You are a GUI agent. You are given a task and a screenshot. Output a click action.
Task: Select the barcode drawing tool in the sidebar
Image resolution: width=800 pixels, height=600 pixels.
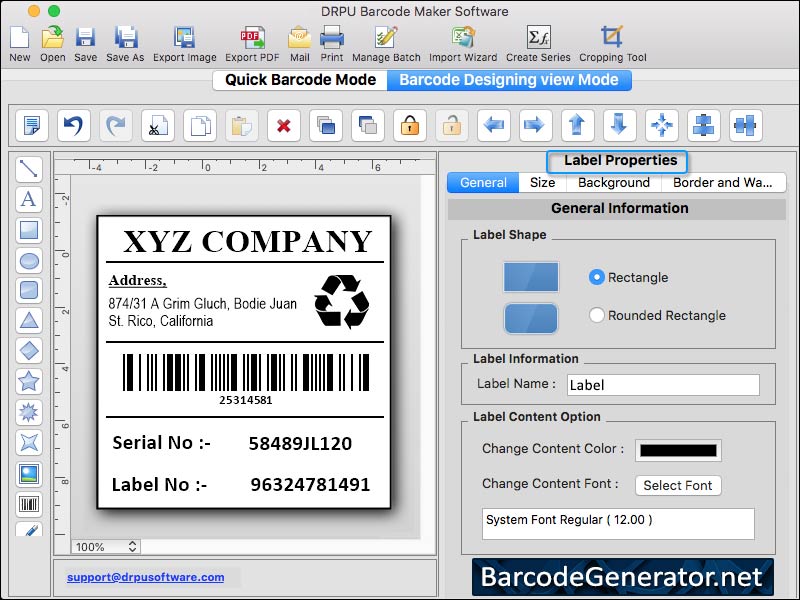[29, 505]
